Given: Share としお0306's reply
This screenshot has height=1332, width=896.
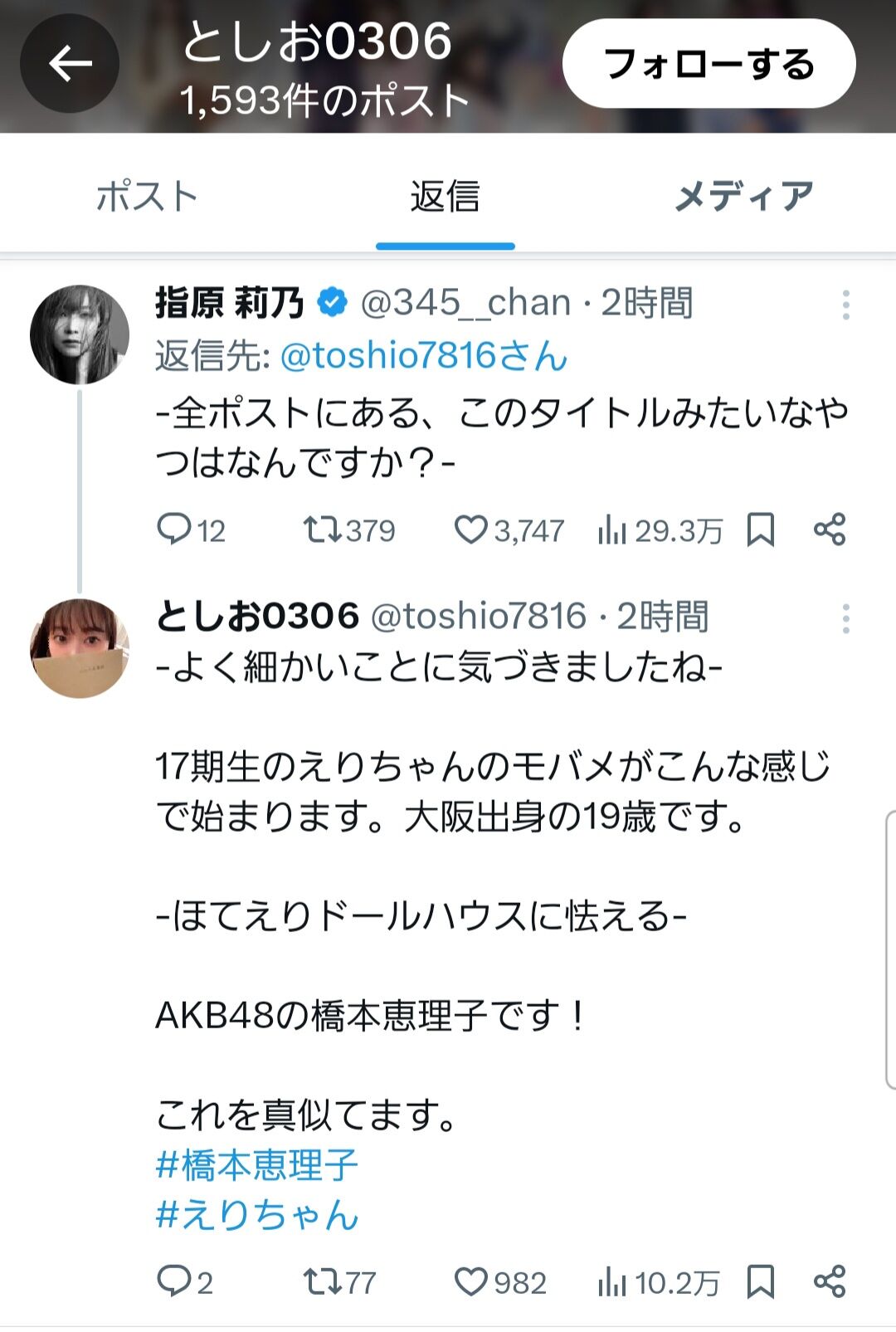Looking at the screenshot, I should (830, 1282).
